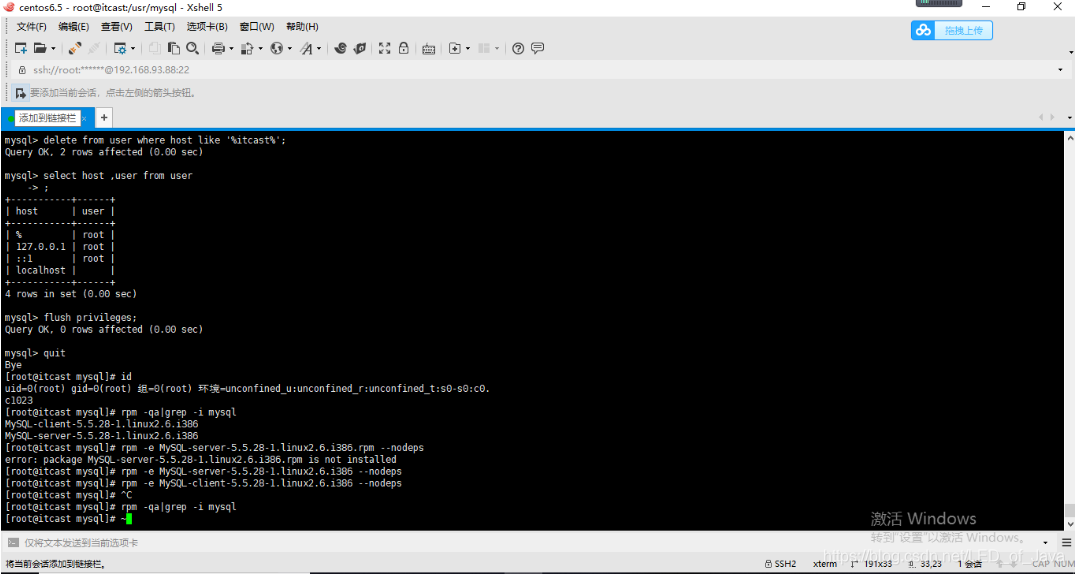This screenshot has height=575, width=1075.
Task: Expand the Print dropdown arrow
Action: point(232,49)
